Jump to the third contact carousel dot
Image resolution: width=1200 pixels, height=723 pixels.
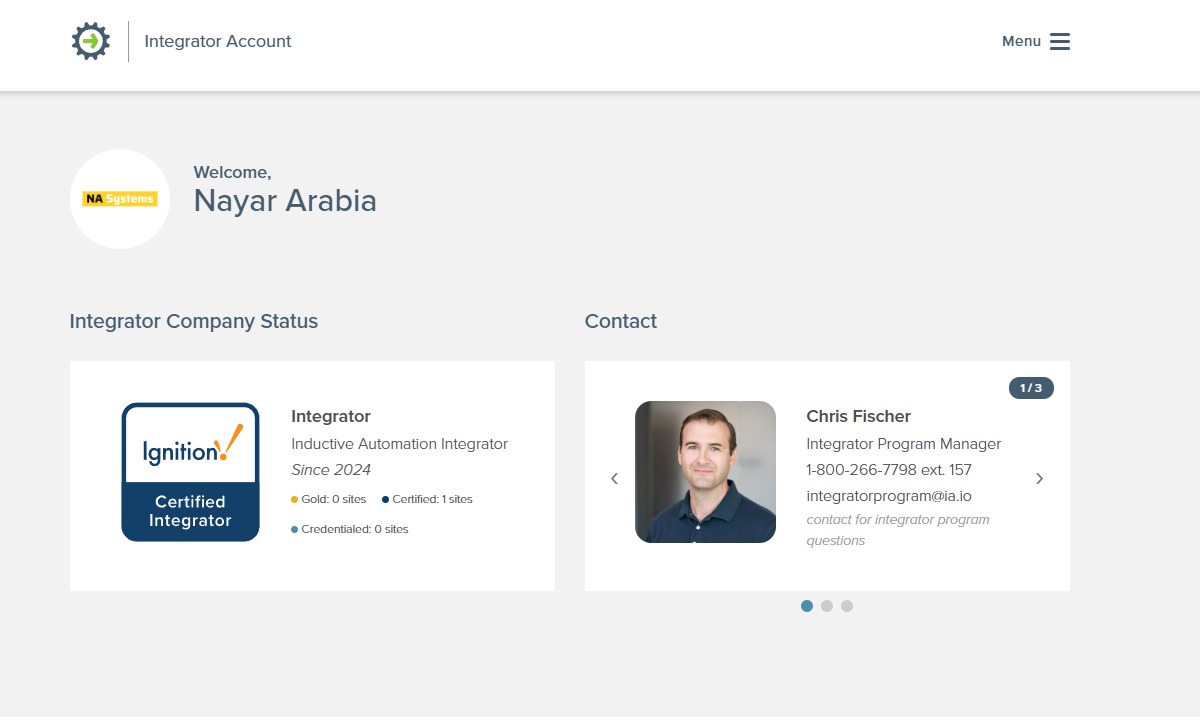[847, 606]
